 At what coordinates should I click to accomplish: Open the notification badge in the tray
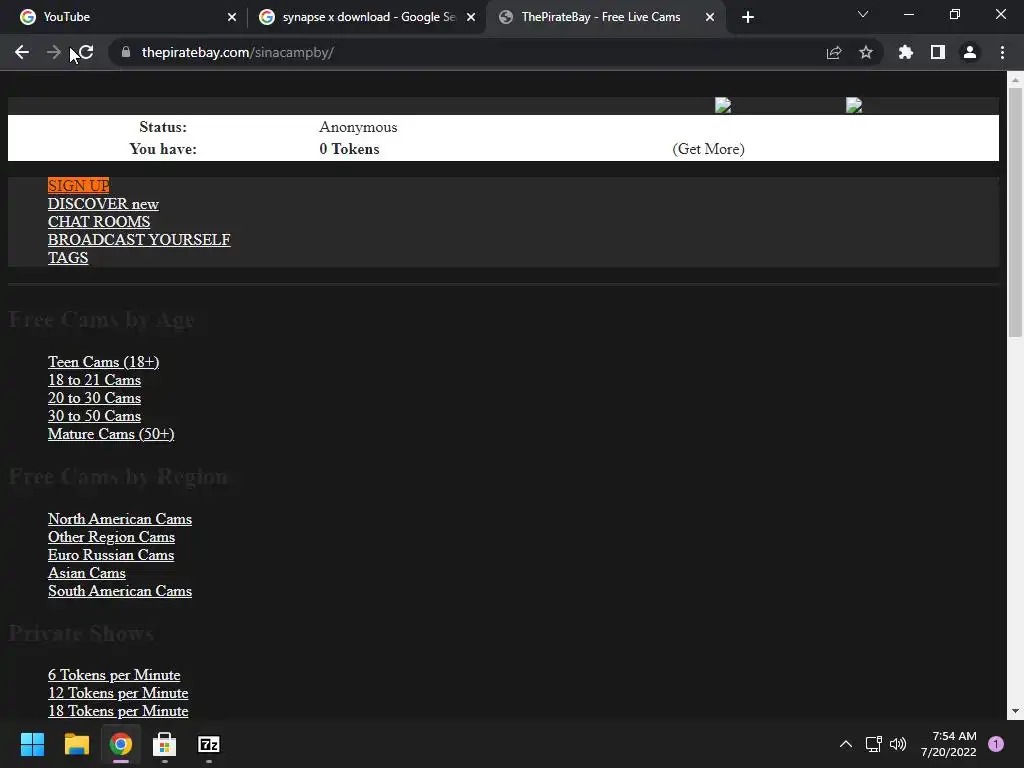click(x=996, y=744)
